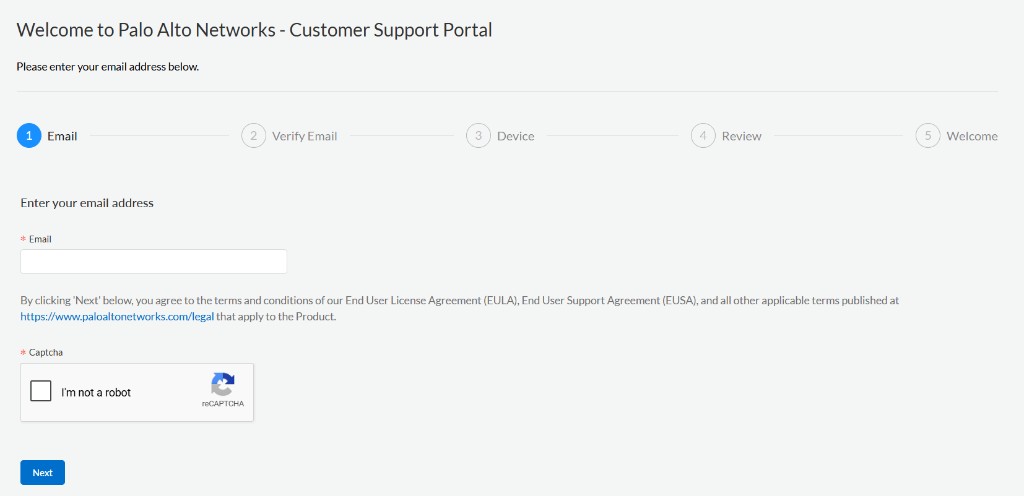Click the Email field label
This screenshot has height=496, width=1024.
point(40,240)
